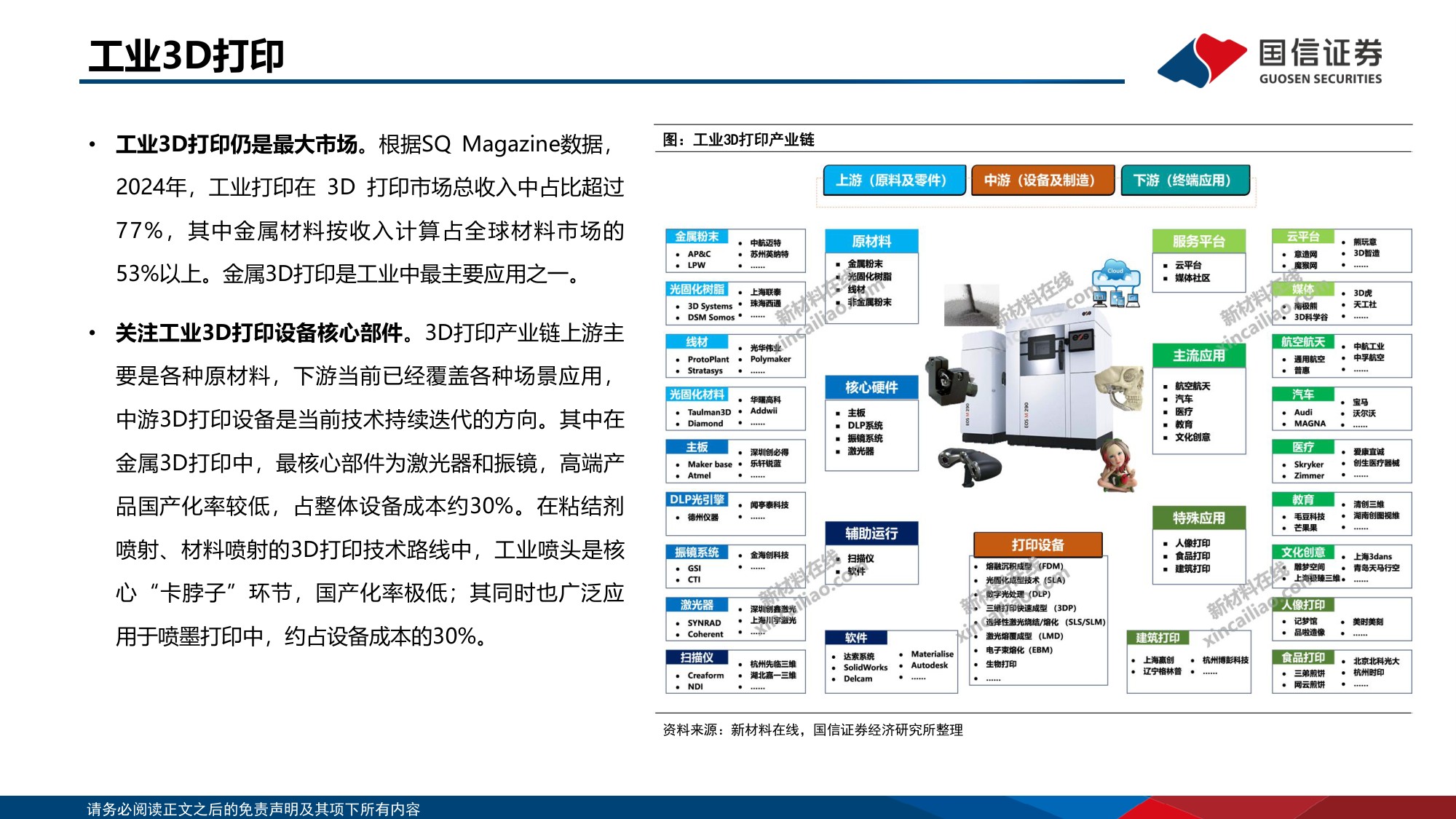Screen dimensions: 1456x819
Task: Click the 3D Systems entry
Action: [x=710, y=306]
